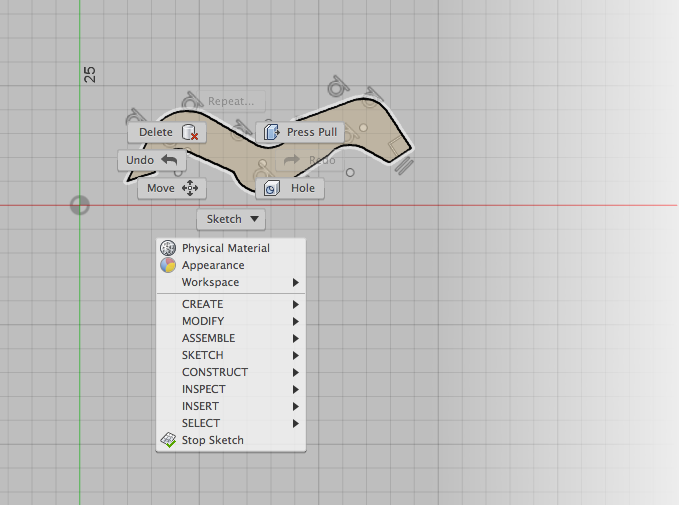The height and width of the screenshot is (505, 679).
Task: Open the Sketch dropdown in marking menu
Action: tap(231, 219)
